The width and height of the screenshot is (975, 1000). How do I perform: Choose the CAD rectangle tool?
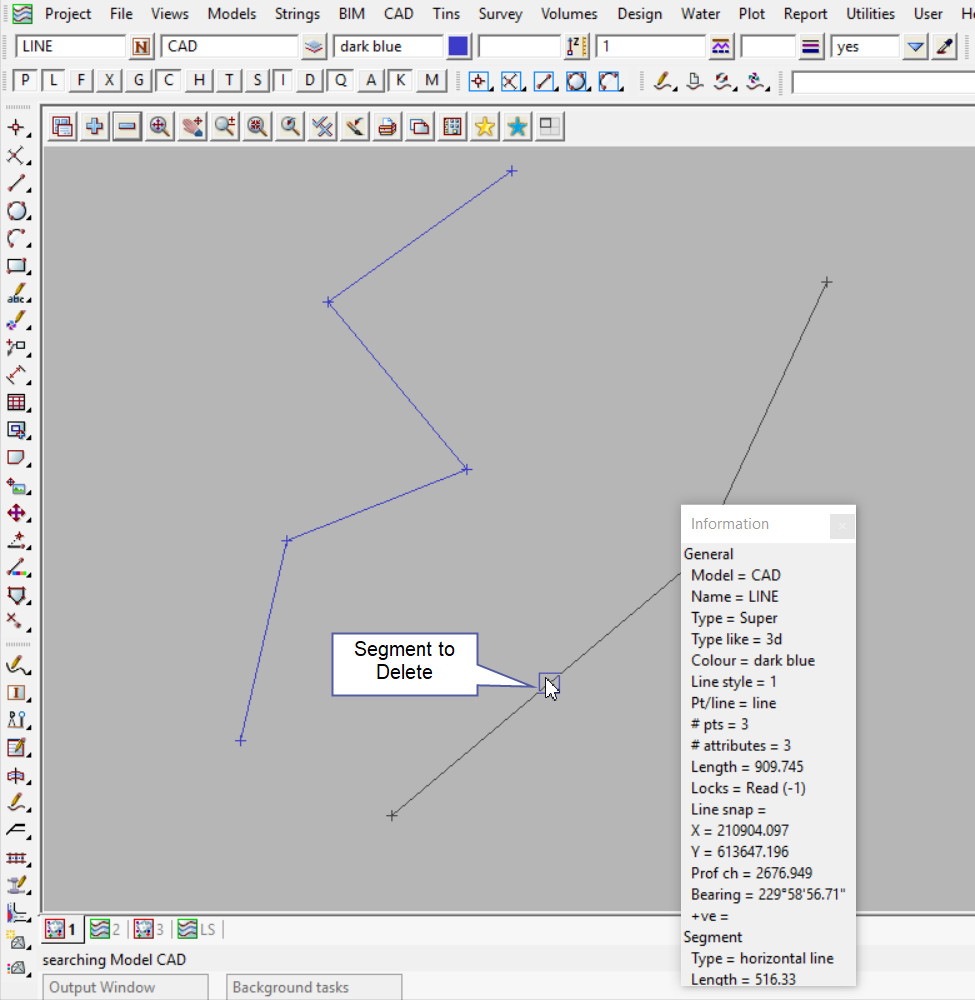pyautogui.click(x=16, y=267)
